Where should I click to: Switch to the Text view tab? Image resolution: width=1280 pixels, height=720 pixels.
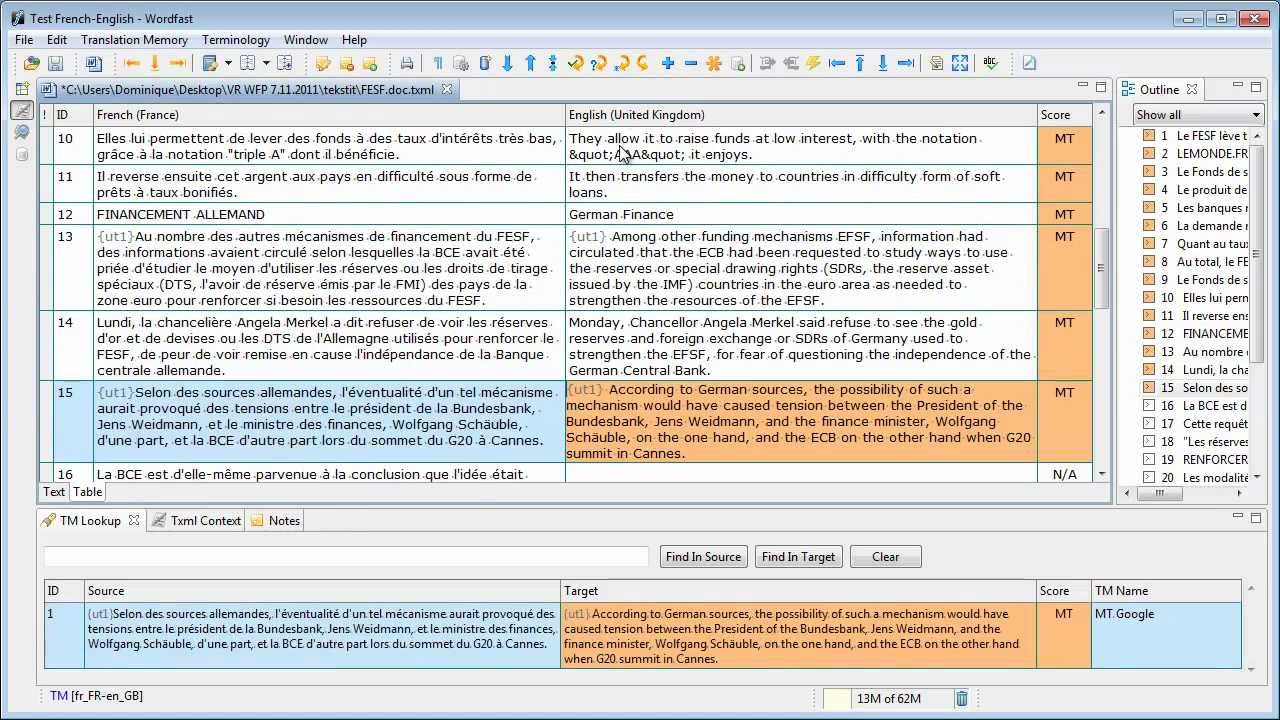(54, 492)
